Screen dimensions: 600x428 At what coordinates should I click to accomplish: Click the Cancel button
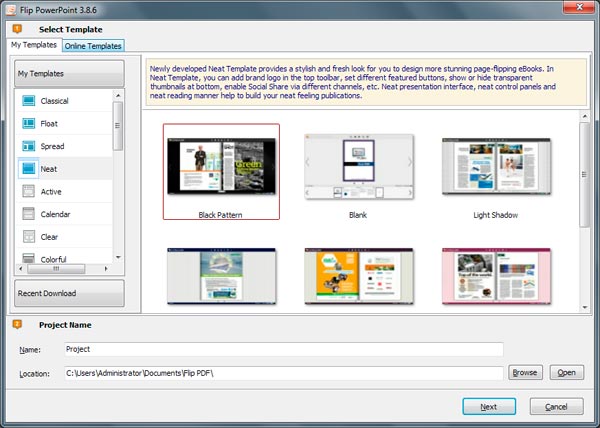(556, 407)
